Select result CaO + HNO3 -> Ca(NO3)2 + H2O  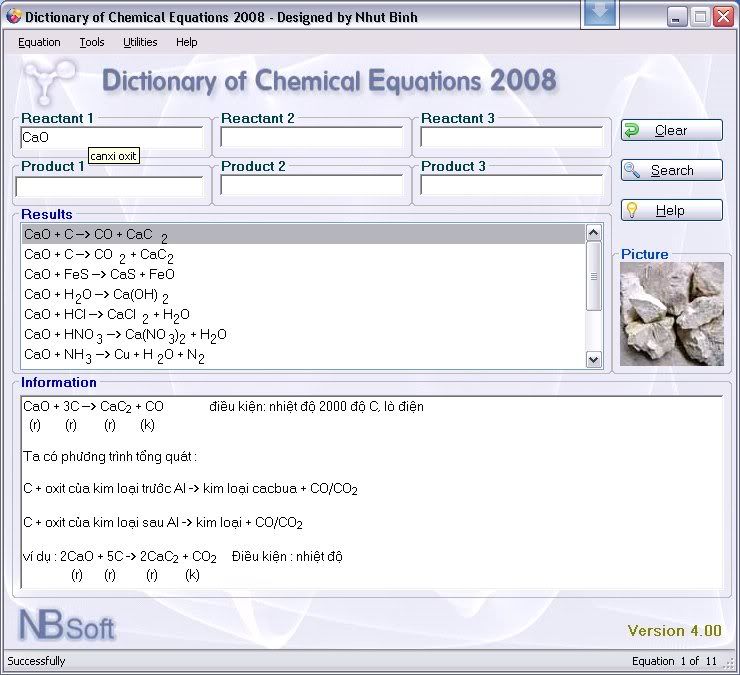(303, 335)
